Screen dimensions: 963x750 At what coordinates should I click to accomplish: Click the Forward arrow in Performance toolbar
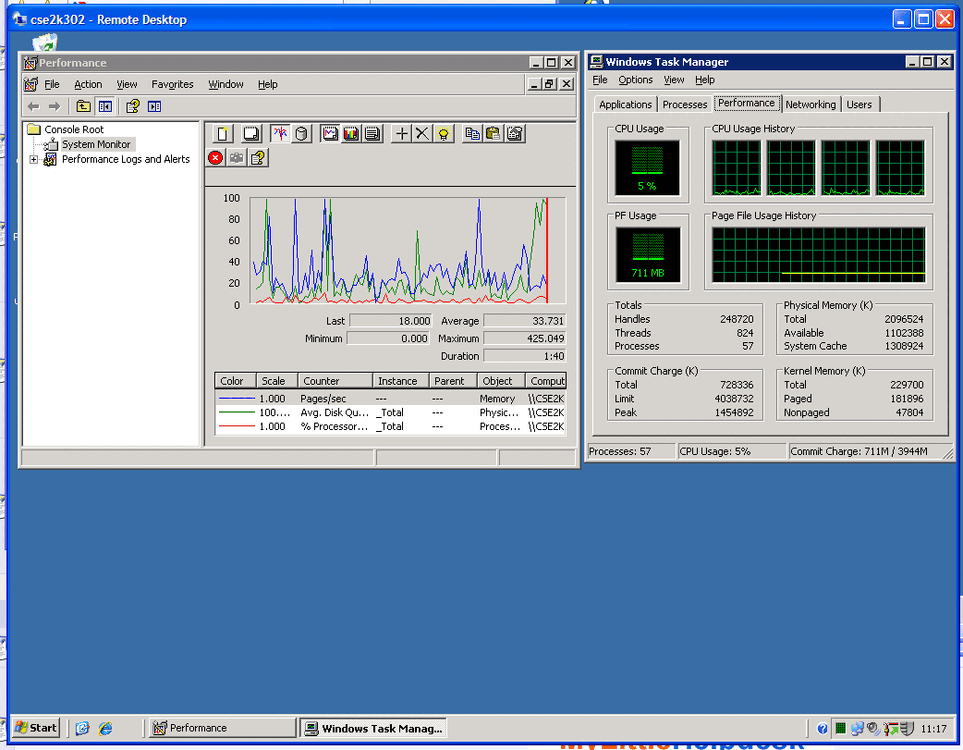[55, 106]
